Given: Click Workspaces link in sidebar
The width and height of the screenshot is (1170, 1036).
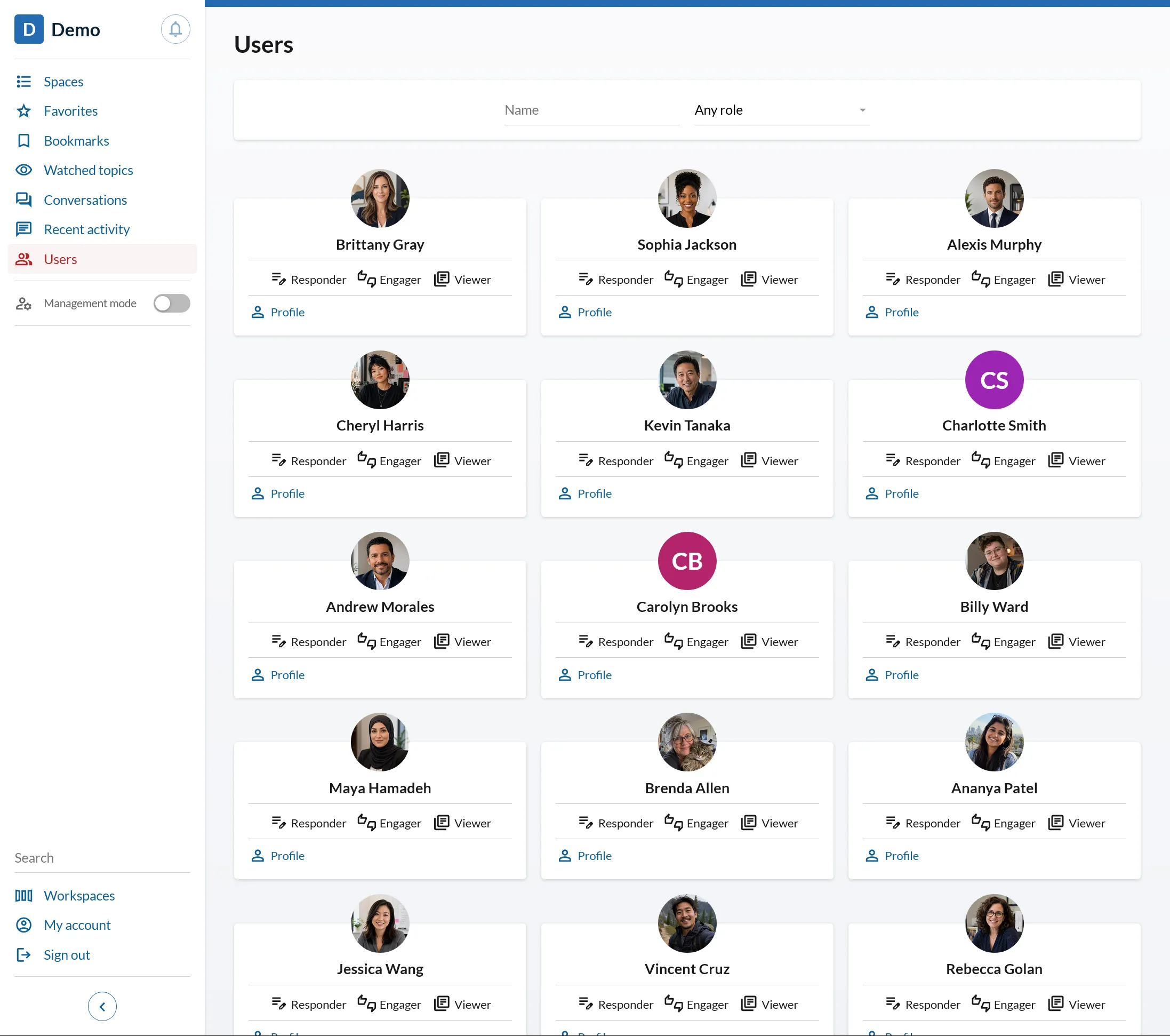Looking at the screenshot, I should (x=79, y=895).
